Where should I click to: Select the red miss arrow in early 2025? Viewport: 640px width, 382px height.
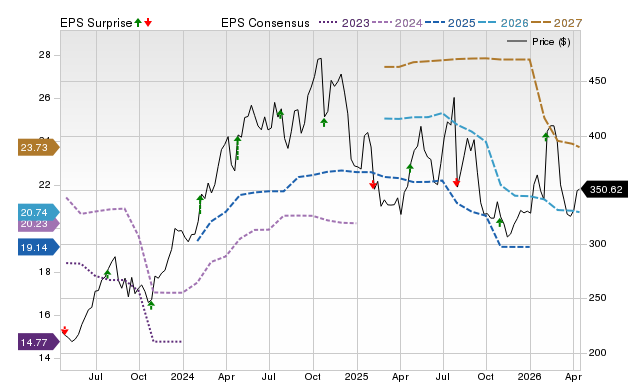[373, 184]
